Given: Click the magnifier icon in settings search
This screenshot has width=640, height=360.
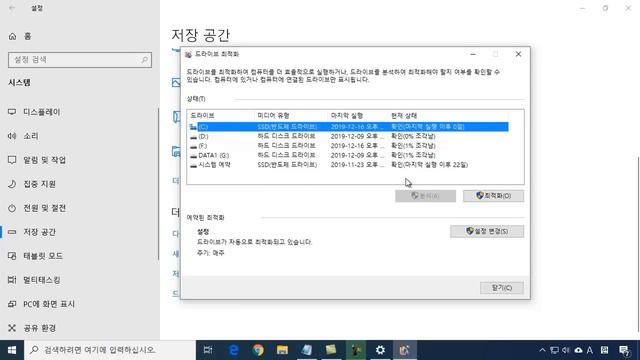Looking at the screenshot, I should click(x=144, y=60).
